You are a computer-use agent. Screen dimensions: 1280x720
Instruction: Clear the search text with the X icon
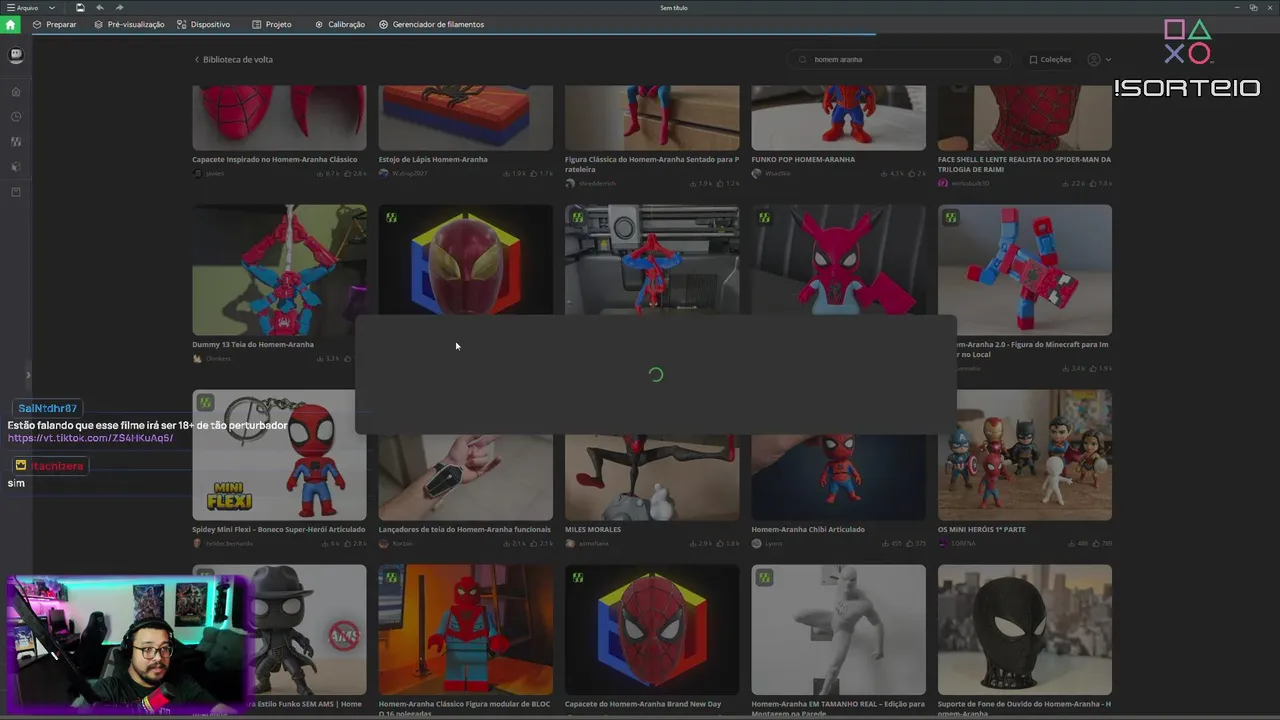point(997,59)
